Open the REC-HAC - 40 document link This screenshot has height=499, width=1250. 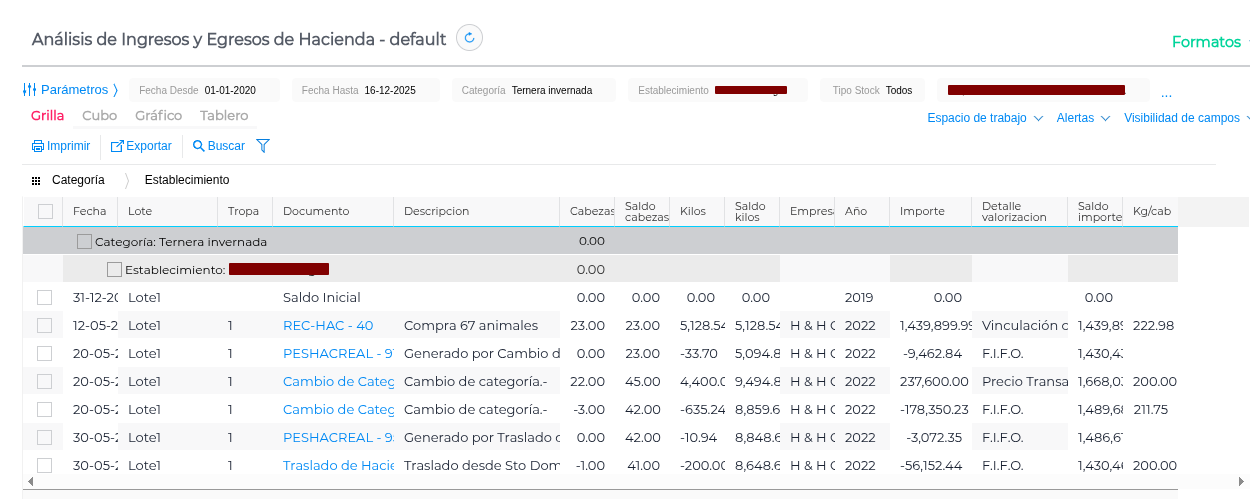click(x=328, y=325)
